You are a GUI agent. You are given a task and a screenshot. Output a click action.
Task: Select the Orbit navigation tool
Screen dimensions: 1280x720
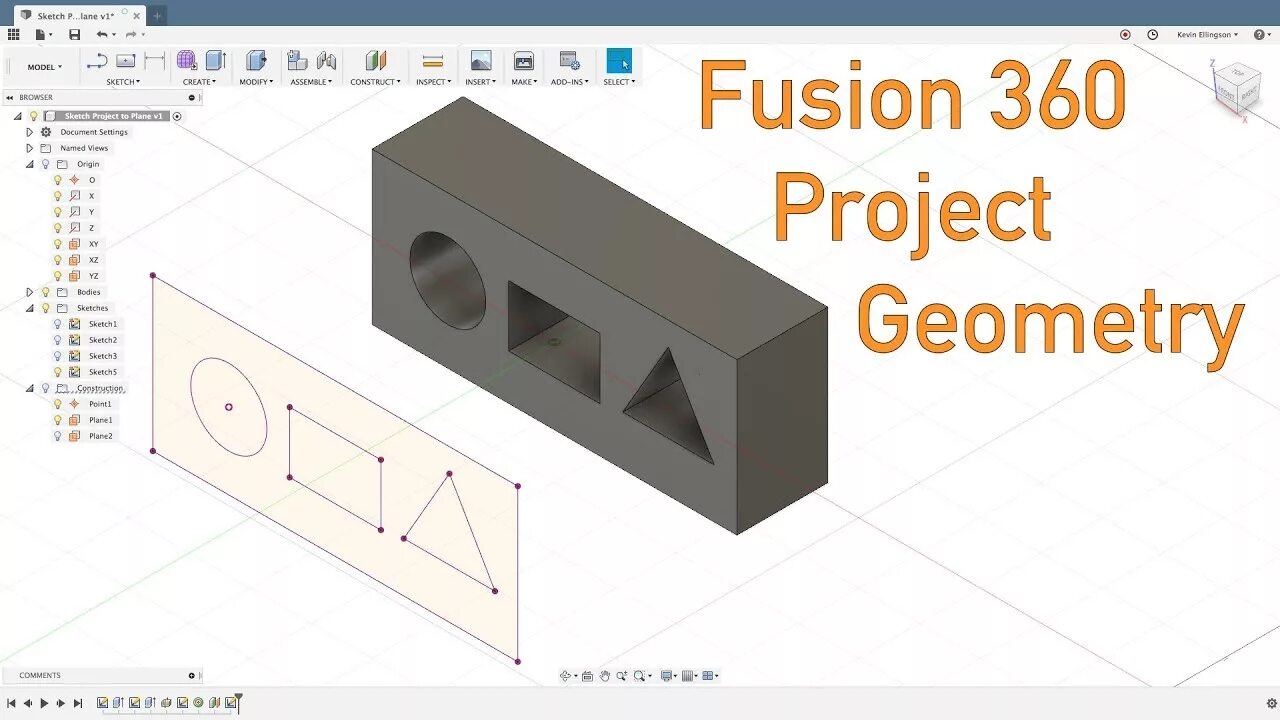[x=565, y=676]
